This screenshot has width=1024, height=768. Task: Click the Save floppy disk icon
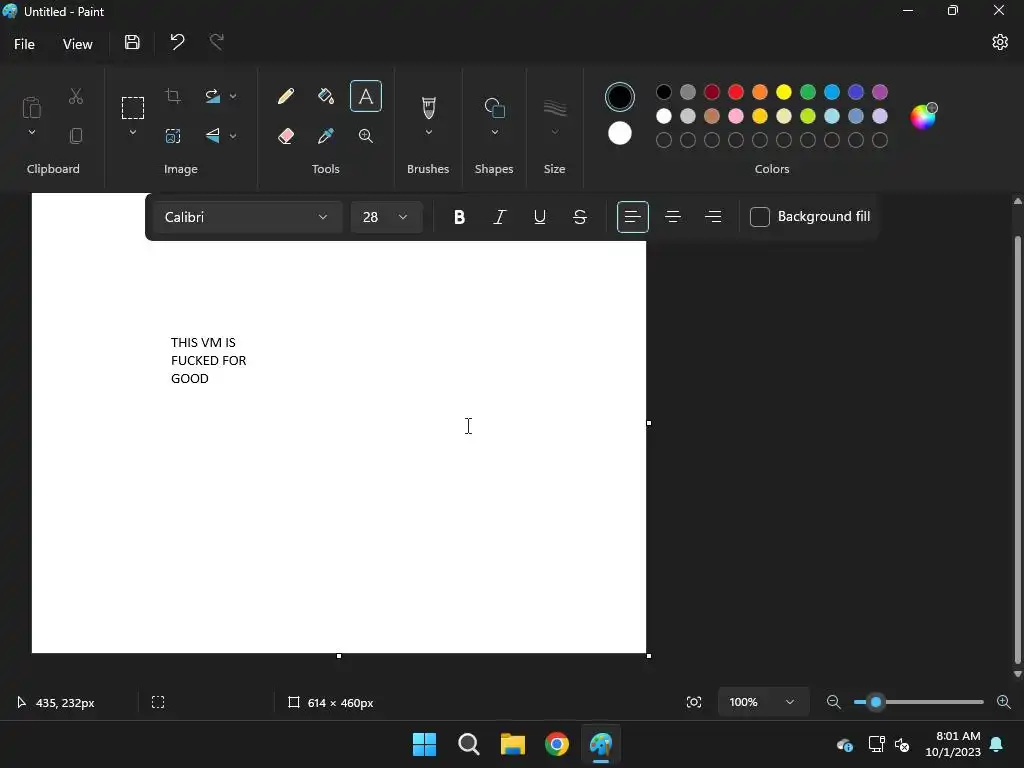[x=132, y=42]
